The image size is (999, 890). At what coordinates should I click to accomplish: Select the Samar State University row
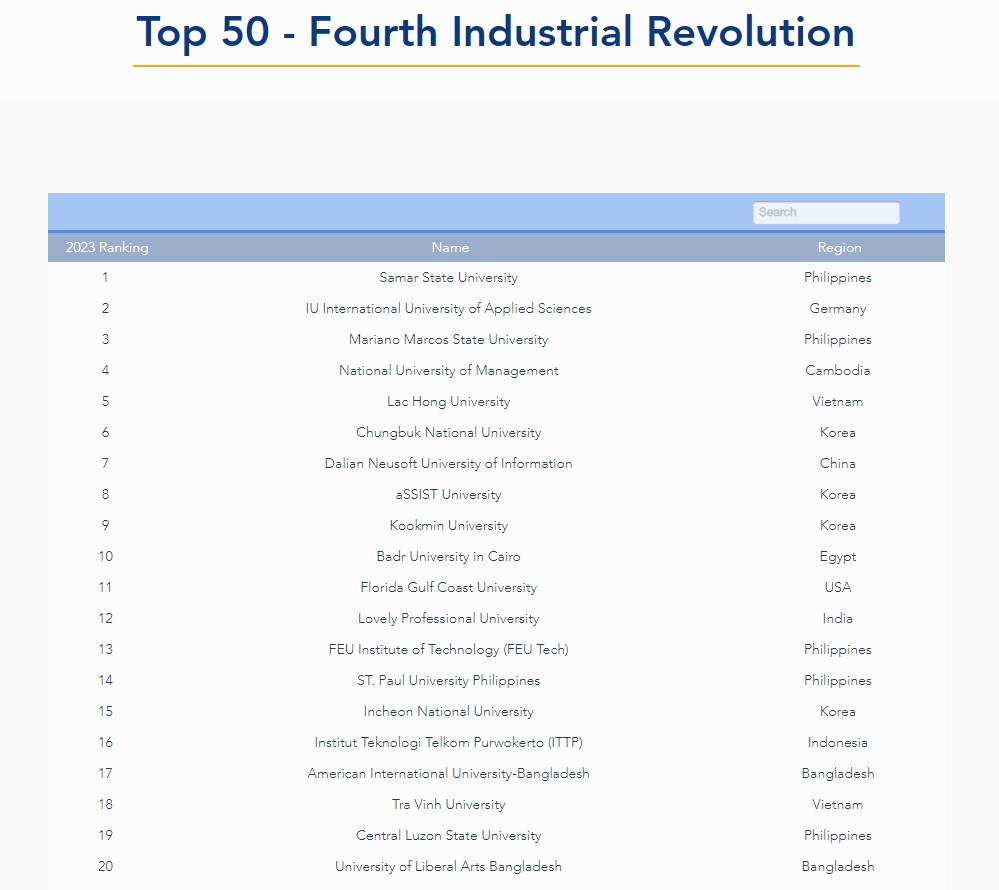448,278
